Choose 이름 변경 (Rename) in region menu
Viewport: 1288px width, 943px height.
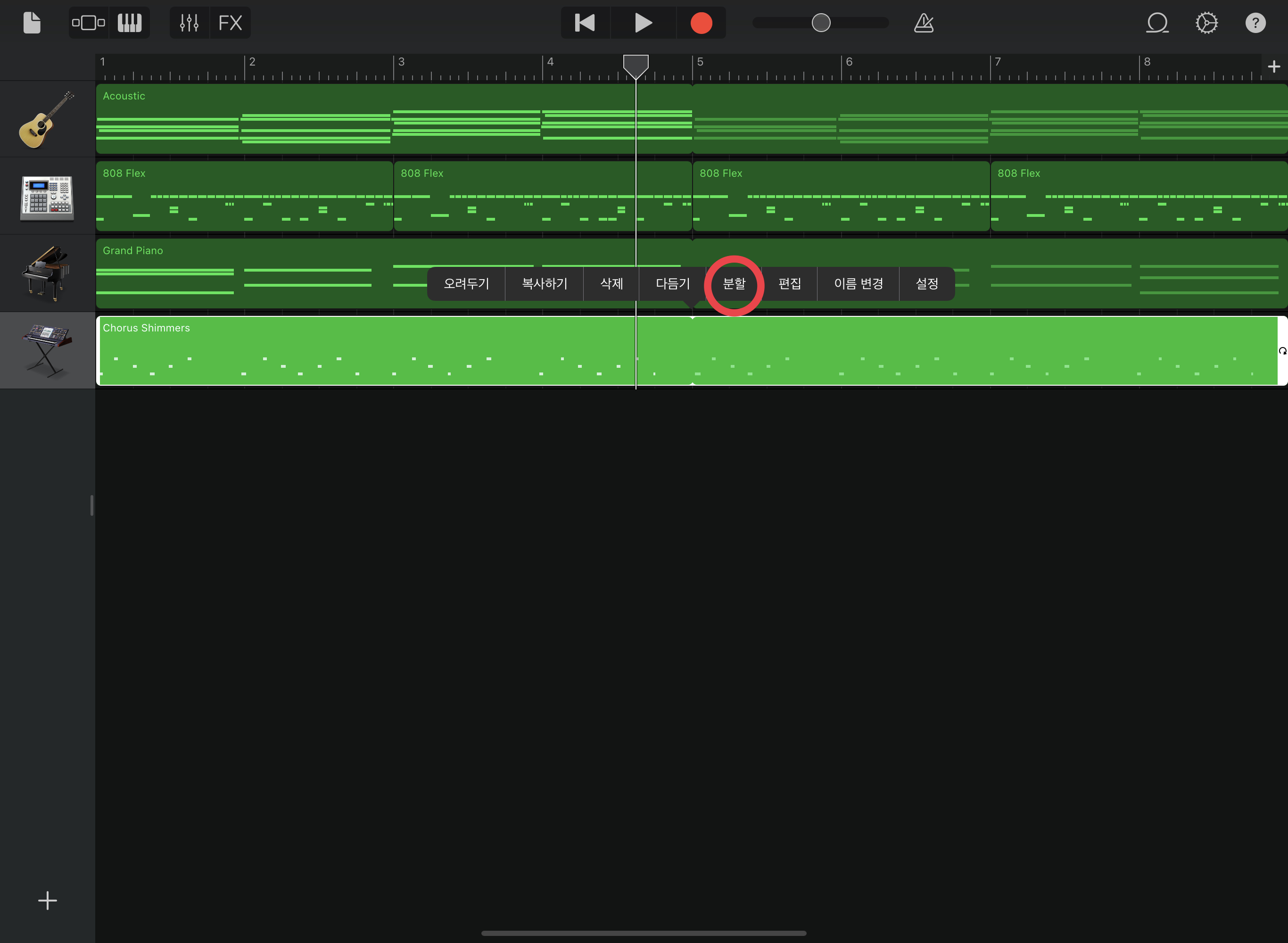click(859, 284)
